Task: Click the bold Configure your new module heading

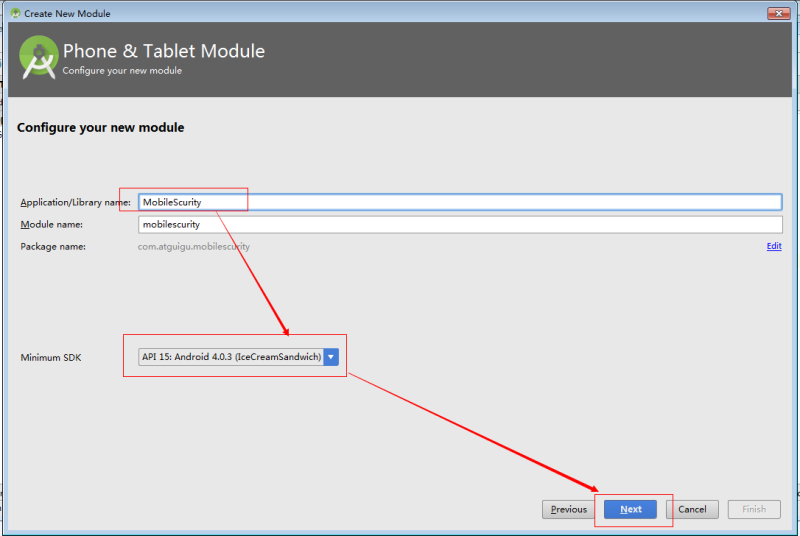Action: pyautogui.click(x=101, y=127)
